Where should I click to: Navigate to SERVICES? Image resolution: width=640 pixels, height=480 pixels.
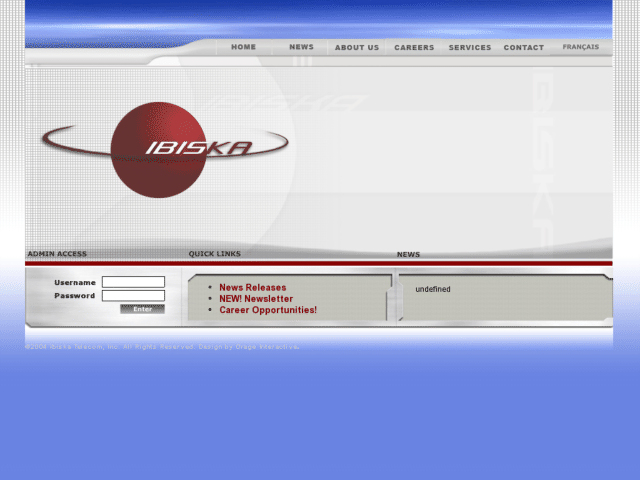coord(470,47)
